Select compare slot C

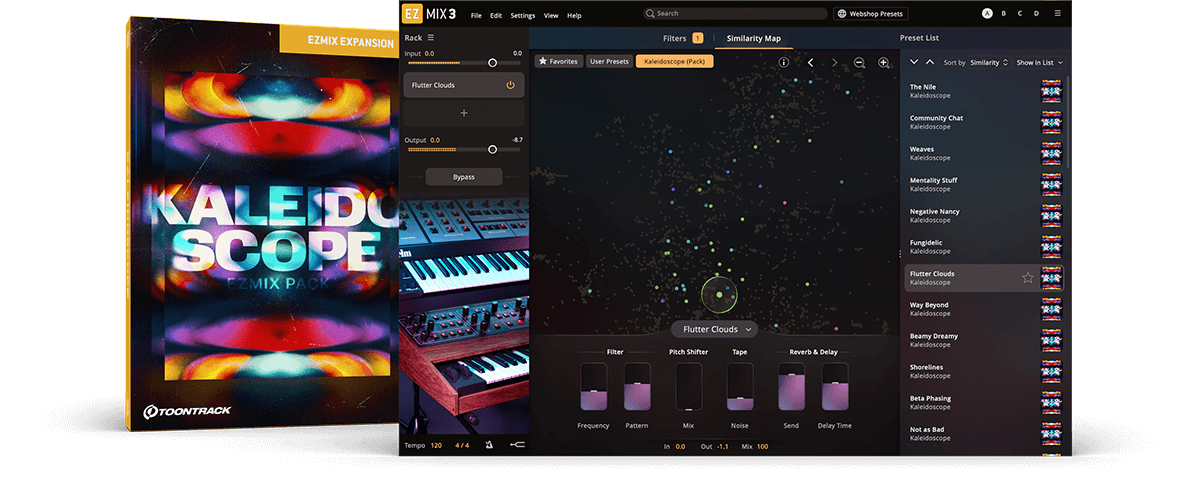1020,14
